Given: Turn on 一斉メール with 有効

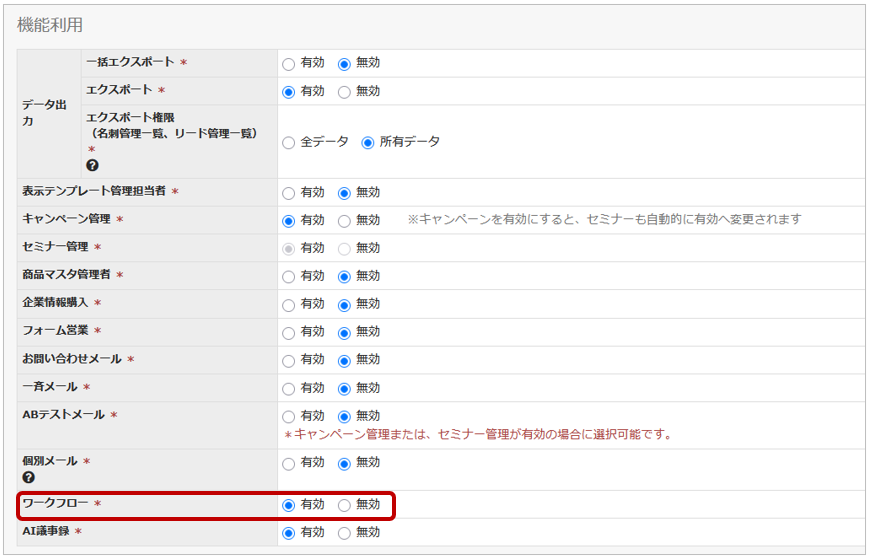Looking at the screenshot, I should pos(289,388).
